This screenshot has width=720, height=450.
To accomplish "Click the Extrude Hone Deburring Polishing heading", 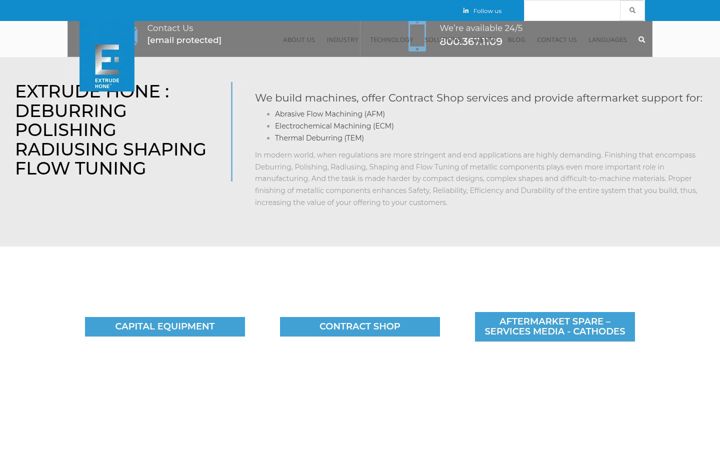I will click(x=111, y=130).
